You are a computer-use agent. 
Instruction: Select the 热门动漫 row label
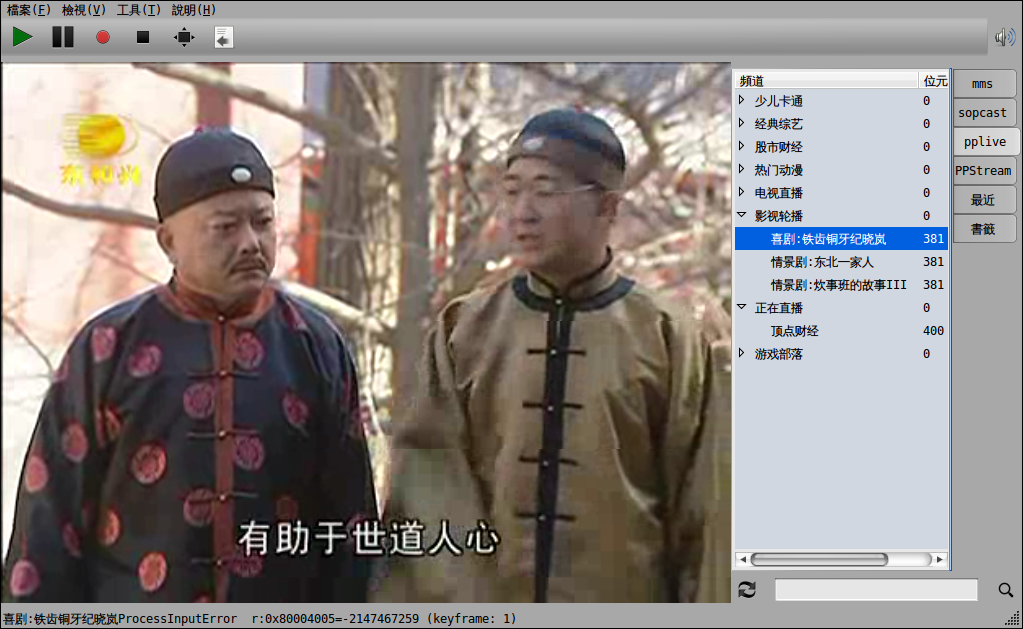coord(778,170)
